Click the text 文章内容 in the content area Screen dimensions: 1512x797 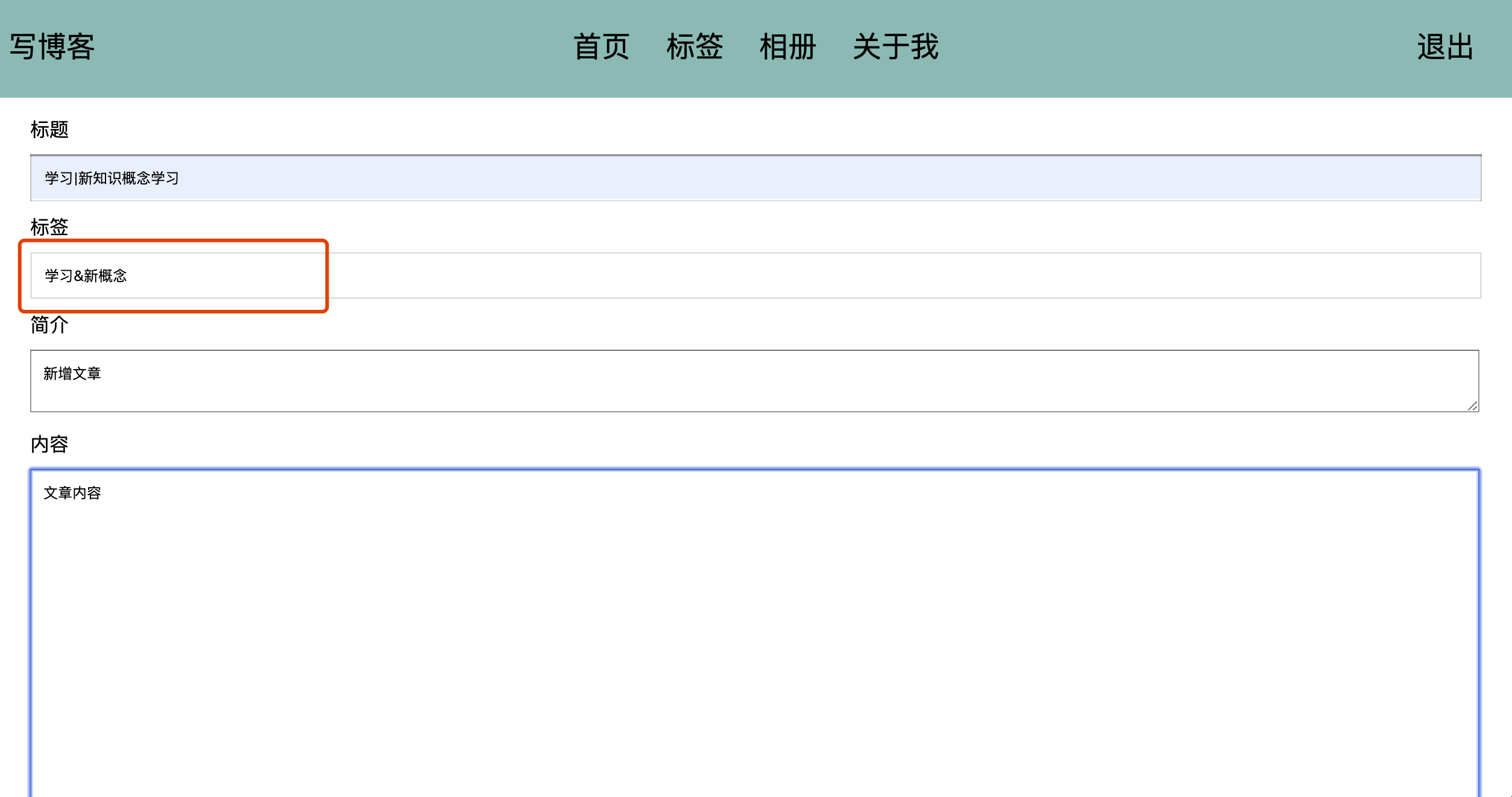(x=72, y=493)
